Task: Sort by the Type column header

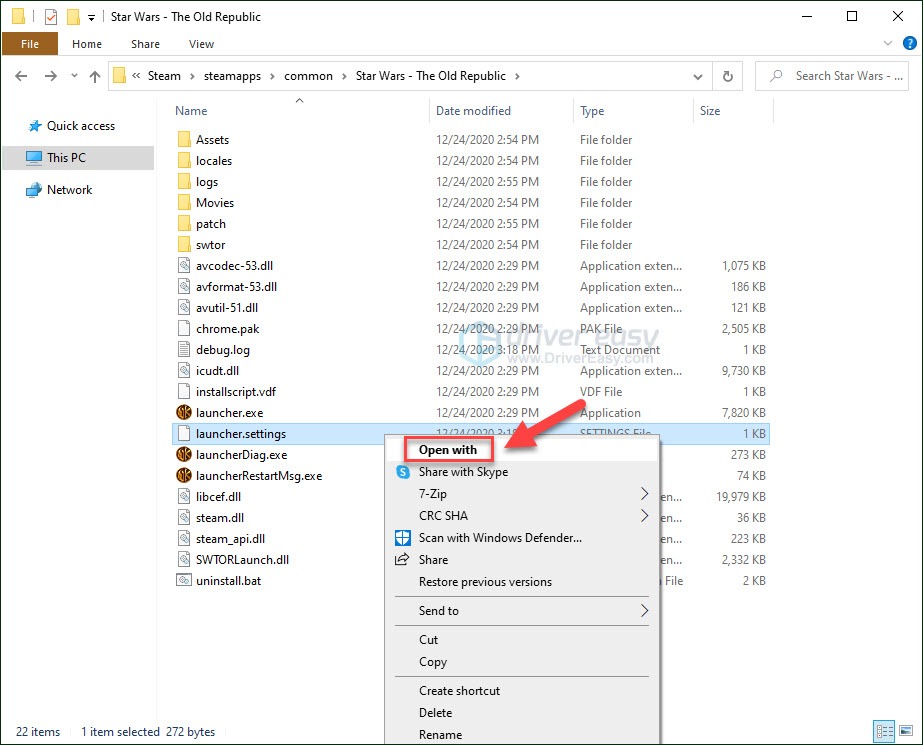Action: pyautogui.click(x=592, y=111)
